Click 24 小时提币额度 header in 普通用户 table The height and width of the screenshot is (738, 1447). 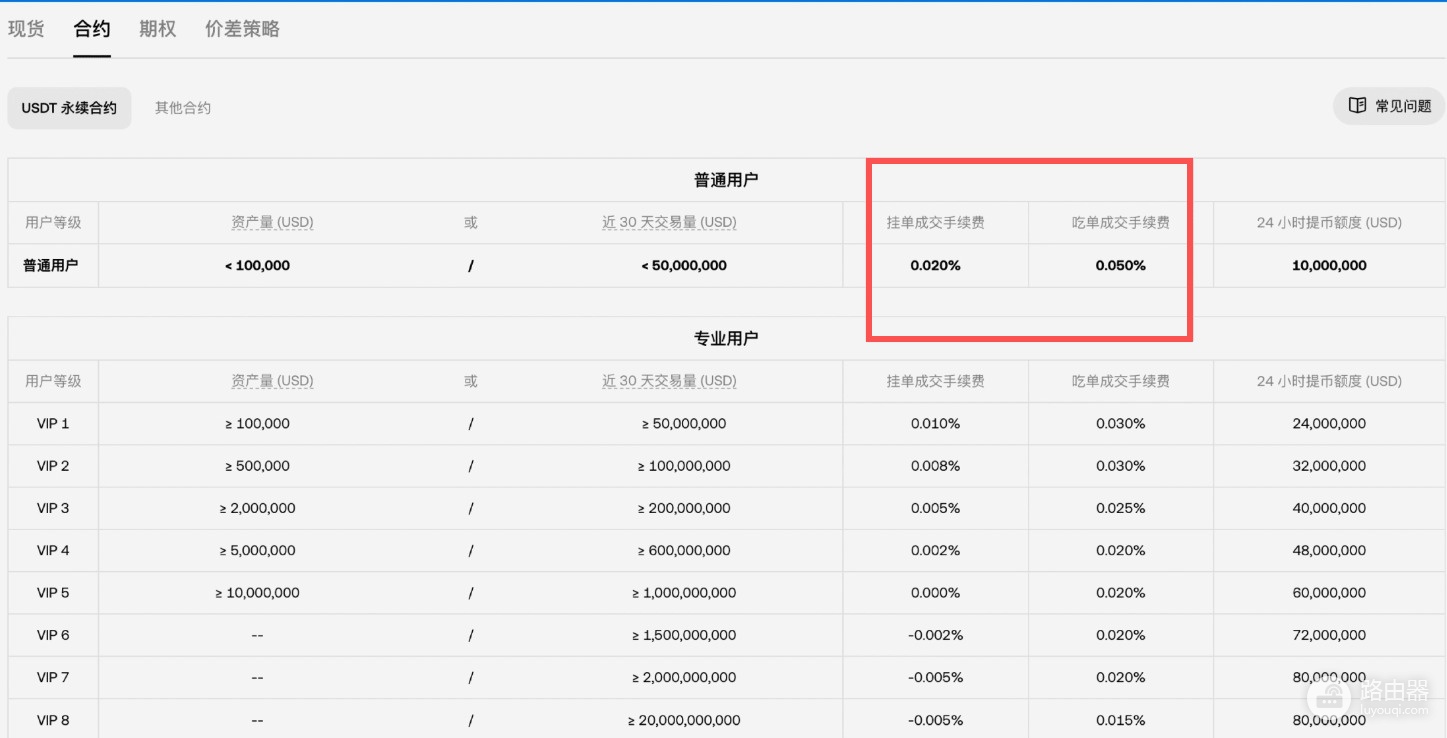(x=1329, y=223)
